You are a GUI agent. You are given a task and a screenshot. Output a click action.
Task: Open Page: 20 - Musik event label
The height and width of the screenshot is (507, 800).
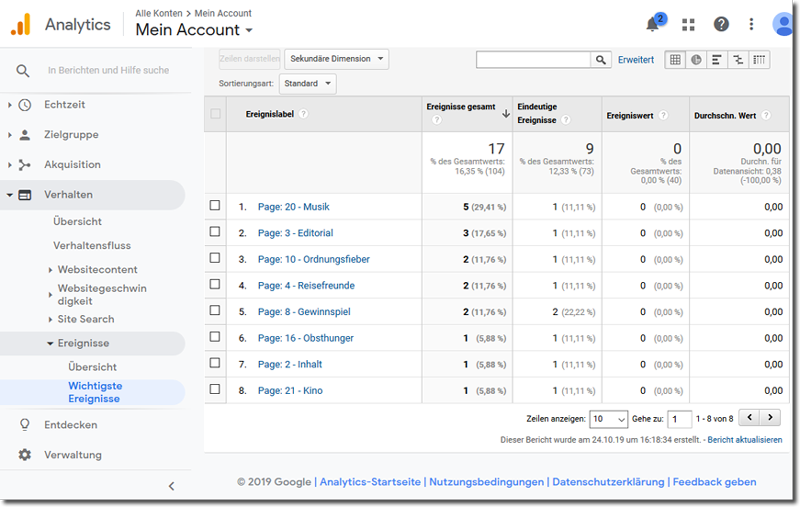(293, 207)
